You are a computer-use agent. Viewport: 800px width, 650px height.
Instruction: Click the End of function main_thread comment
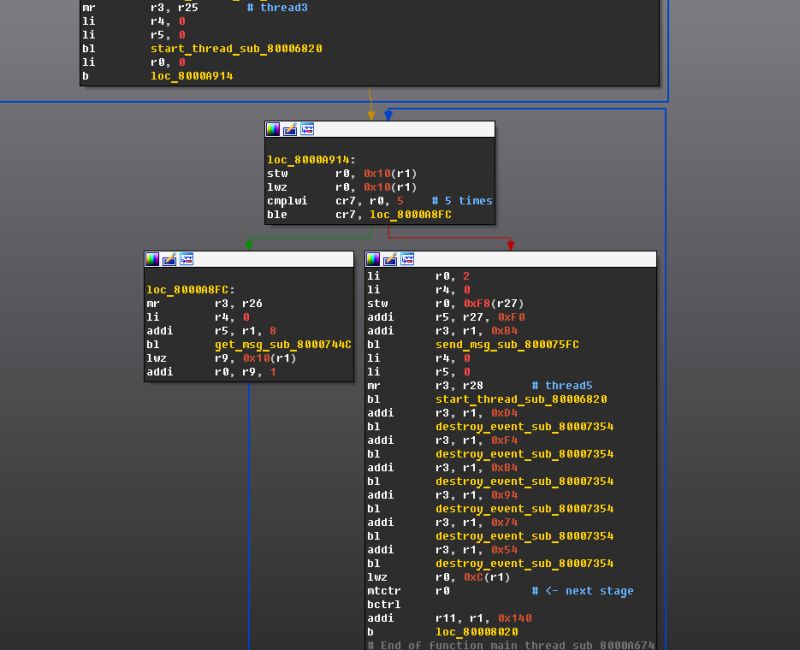(511, 645)
